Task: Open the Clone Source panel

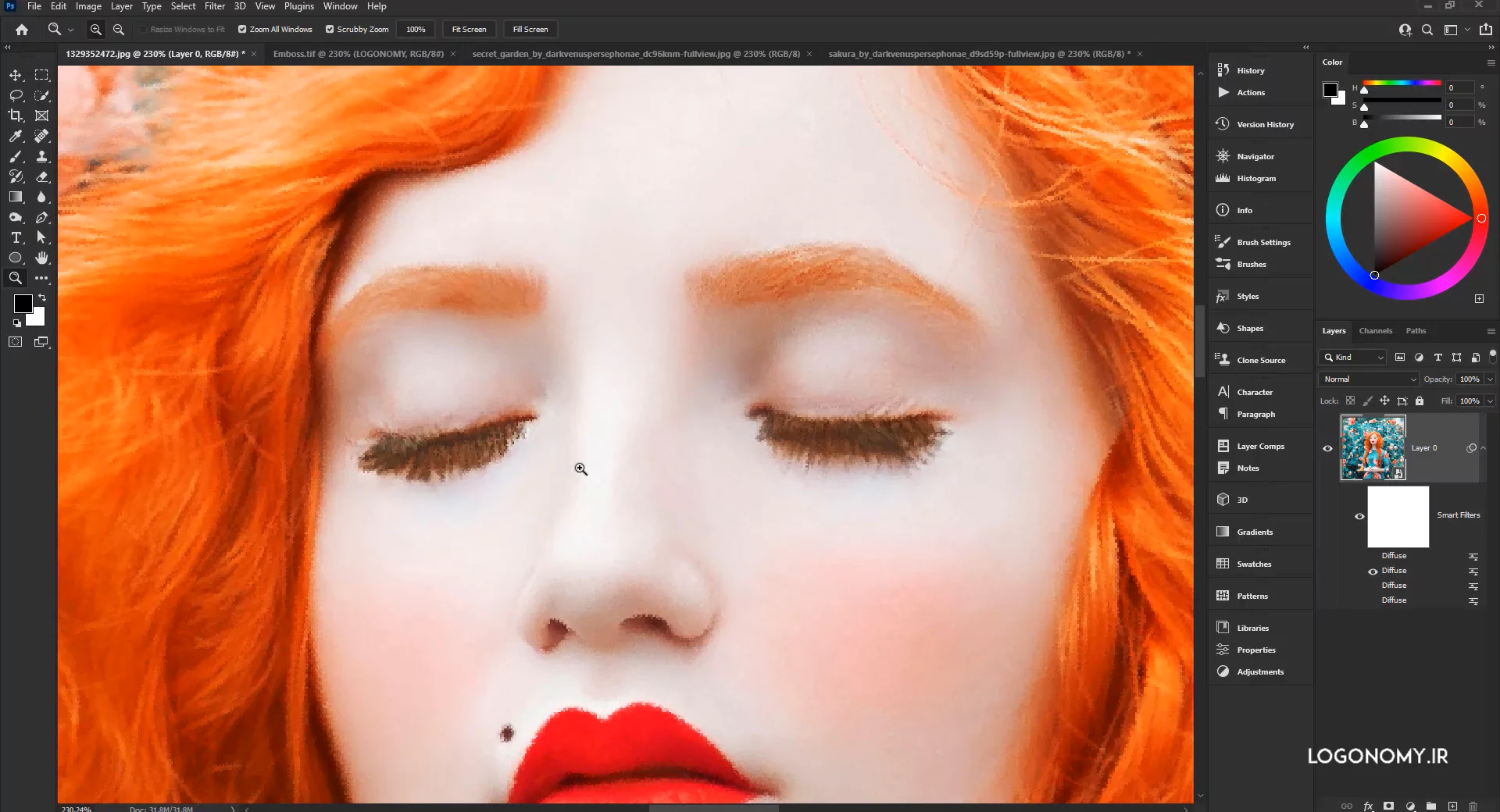Action: (x=1260, y=360)
